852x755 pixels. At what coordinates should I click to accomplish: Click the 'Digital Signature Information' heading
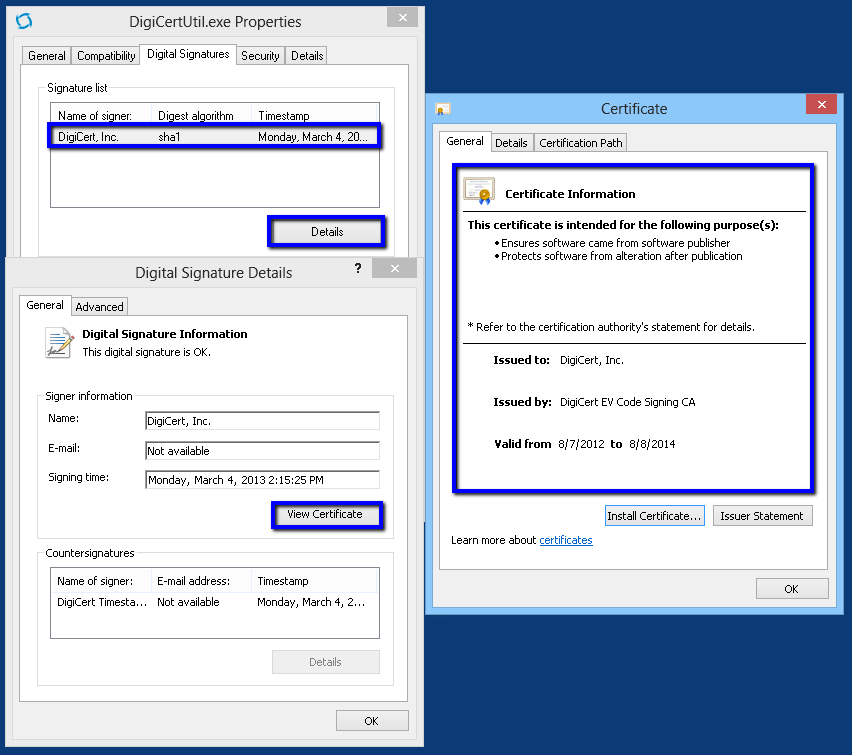click(x=165, y=334)
